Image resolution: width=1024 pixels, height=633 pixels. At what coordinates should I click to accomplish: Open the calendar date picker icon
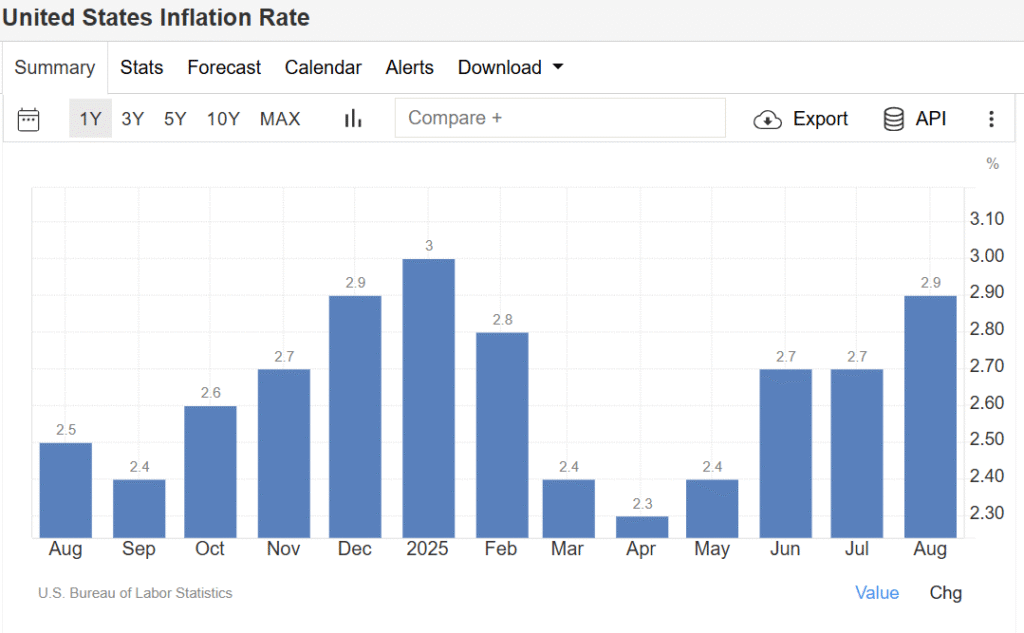pyautogui.click(x=29, y=119)
